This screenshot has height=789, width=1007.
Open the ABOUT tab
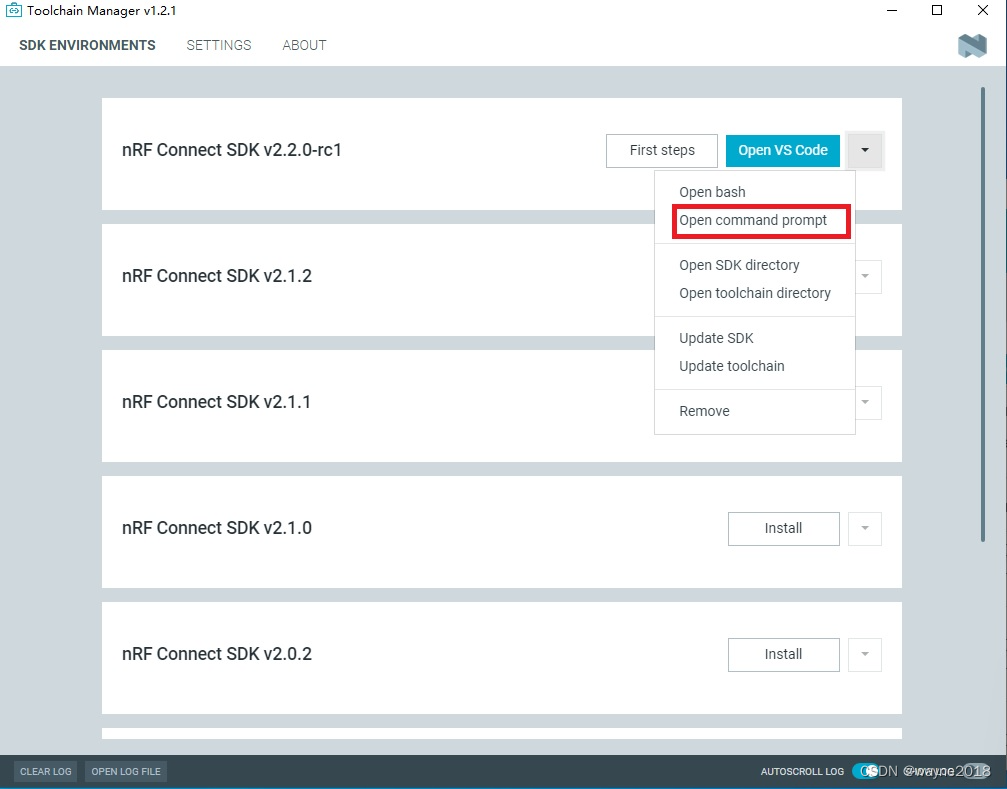tap(304, 45)
